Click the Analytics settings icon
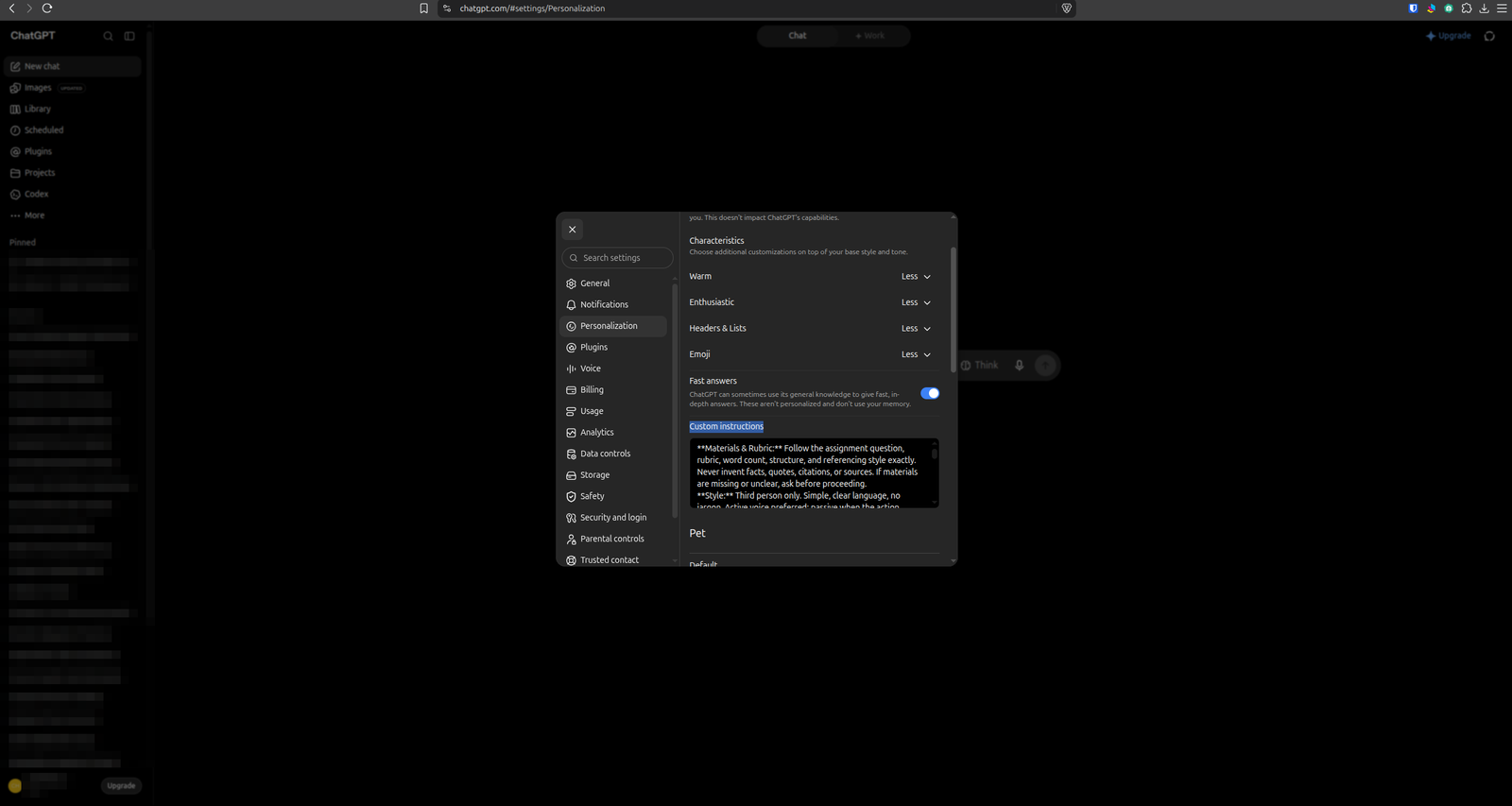This screenshot has width=1512, height=806. [x=571, y=433]
